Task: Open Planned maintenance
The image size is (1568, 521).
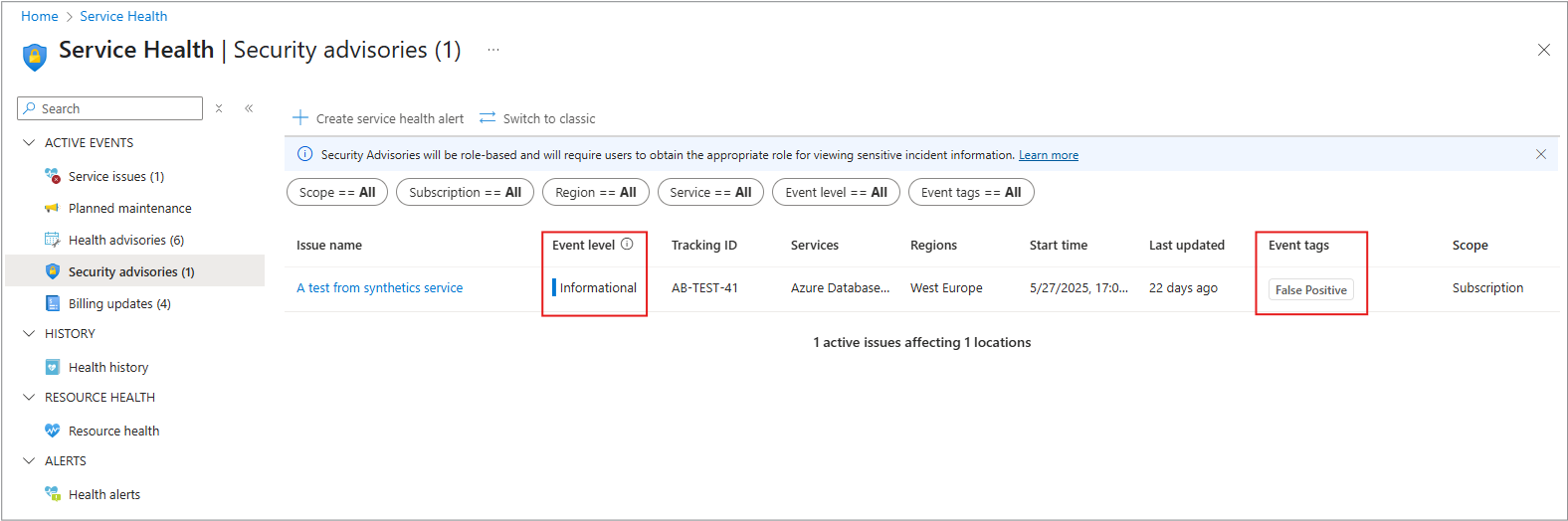Action: (130, 208)
